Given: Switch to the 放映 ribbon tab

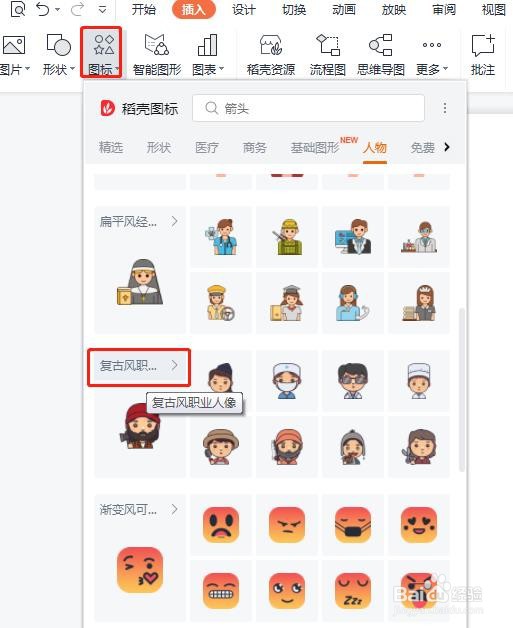Looking at the screenshot, I should click(x=394, y=9).
